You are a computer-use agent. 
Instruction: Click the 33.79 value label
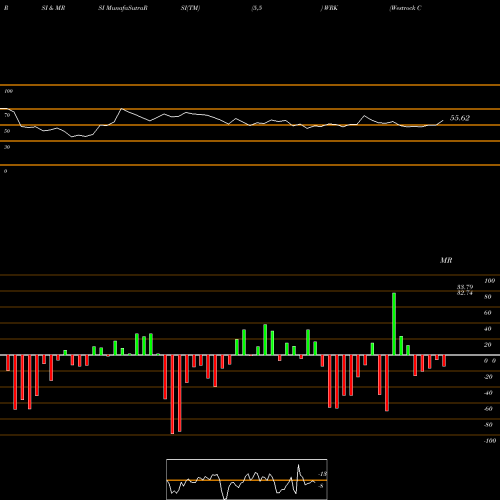(465, 287)
